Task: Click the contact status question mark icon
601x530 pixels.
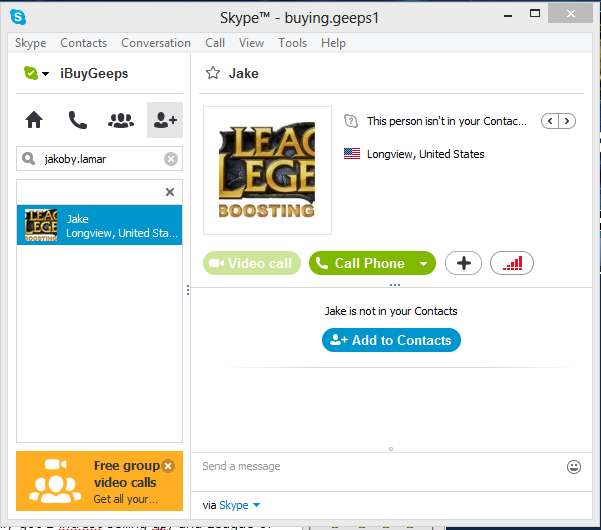Action: [351, 121]
